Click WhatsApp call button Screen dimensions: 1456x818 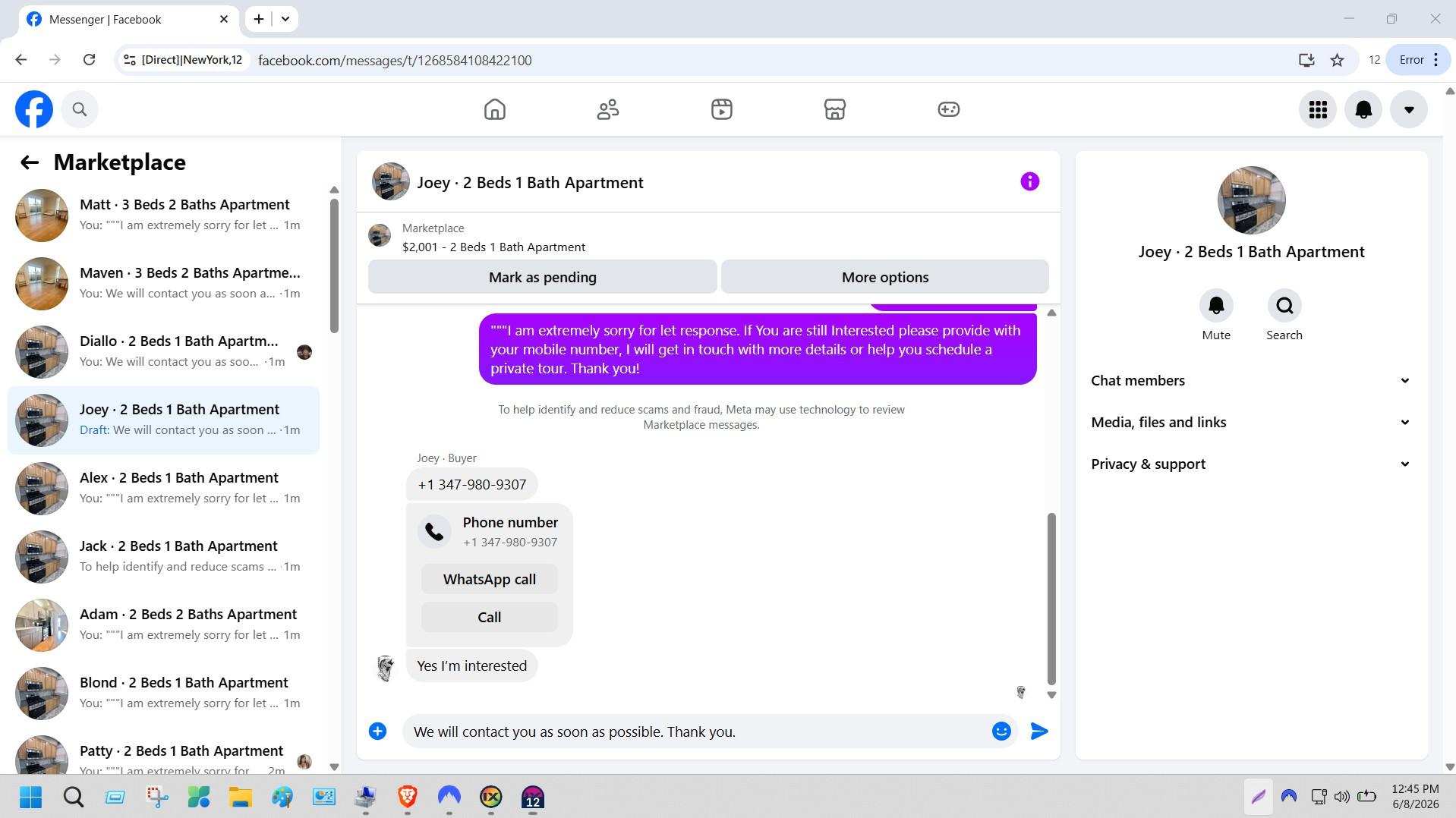[490, 579]
